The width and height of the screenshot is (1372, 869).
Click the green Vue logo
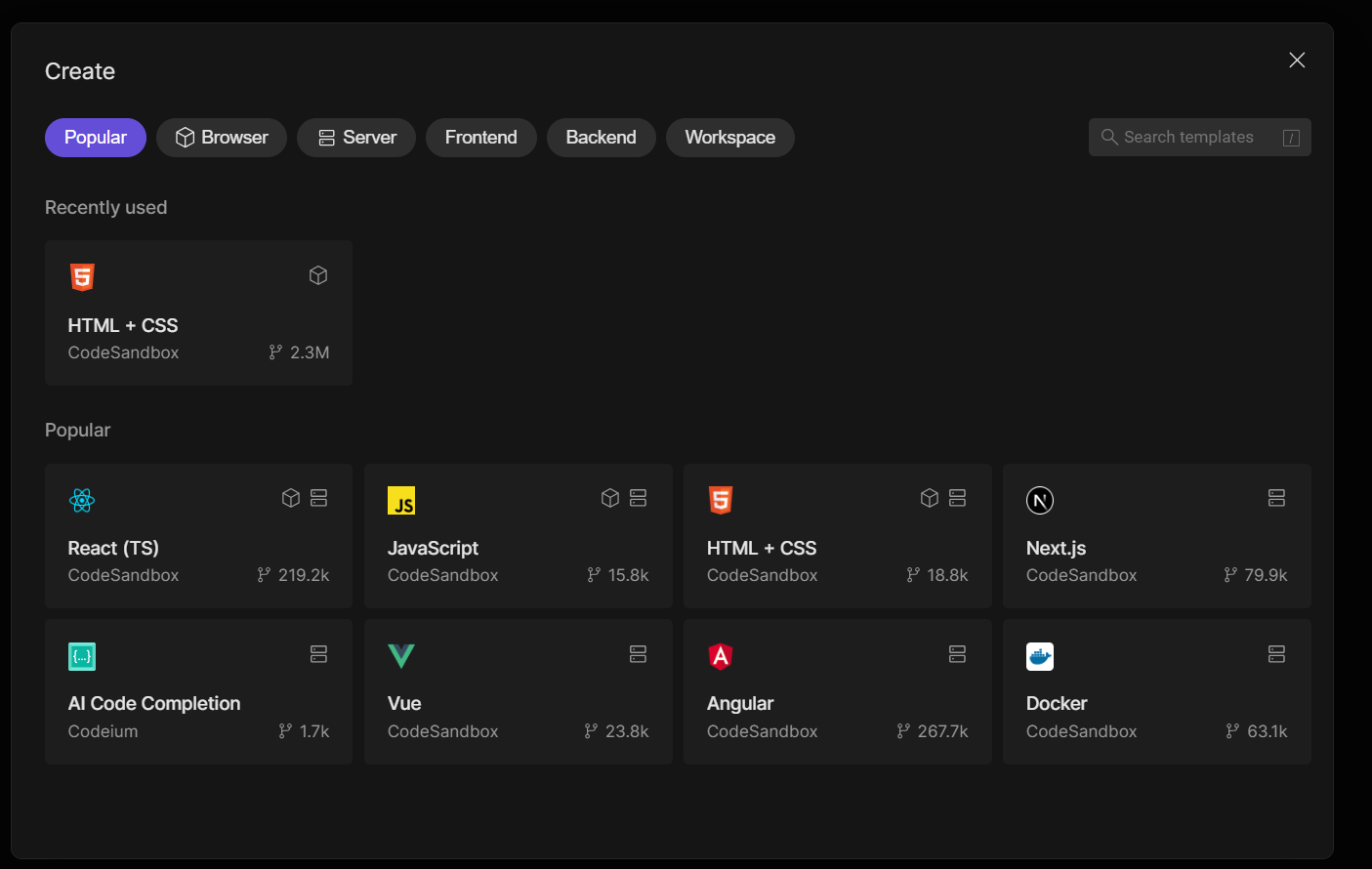(x=401, y=656)
